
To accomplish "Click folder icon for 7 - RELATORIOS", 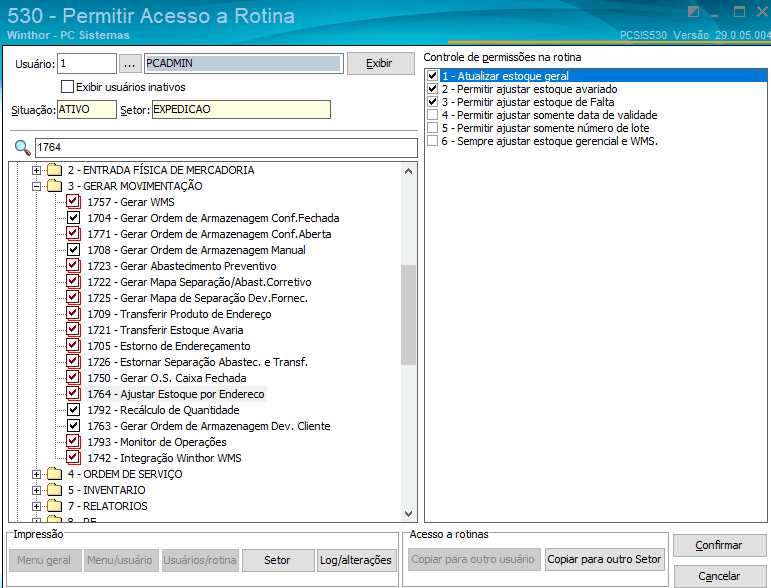I will [54, 506].
